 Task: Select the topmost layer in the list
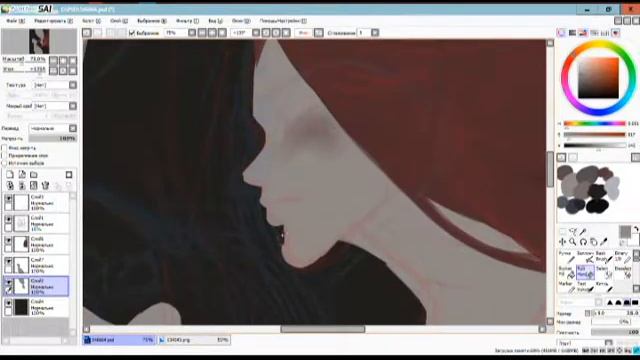point(37,202)
